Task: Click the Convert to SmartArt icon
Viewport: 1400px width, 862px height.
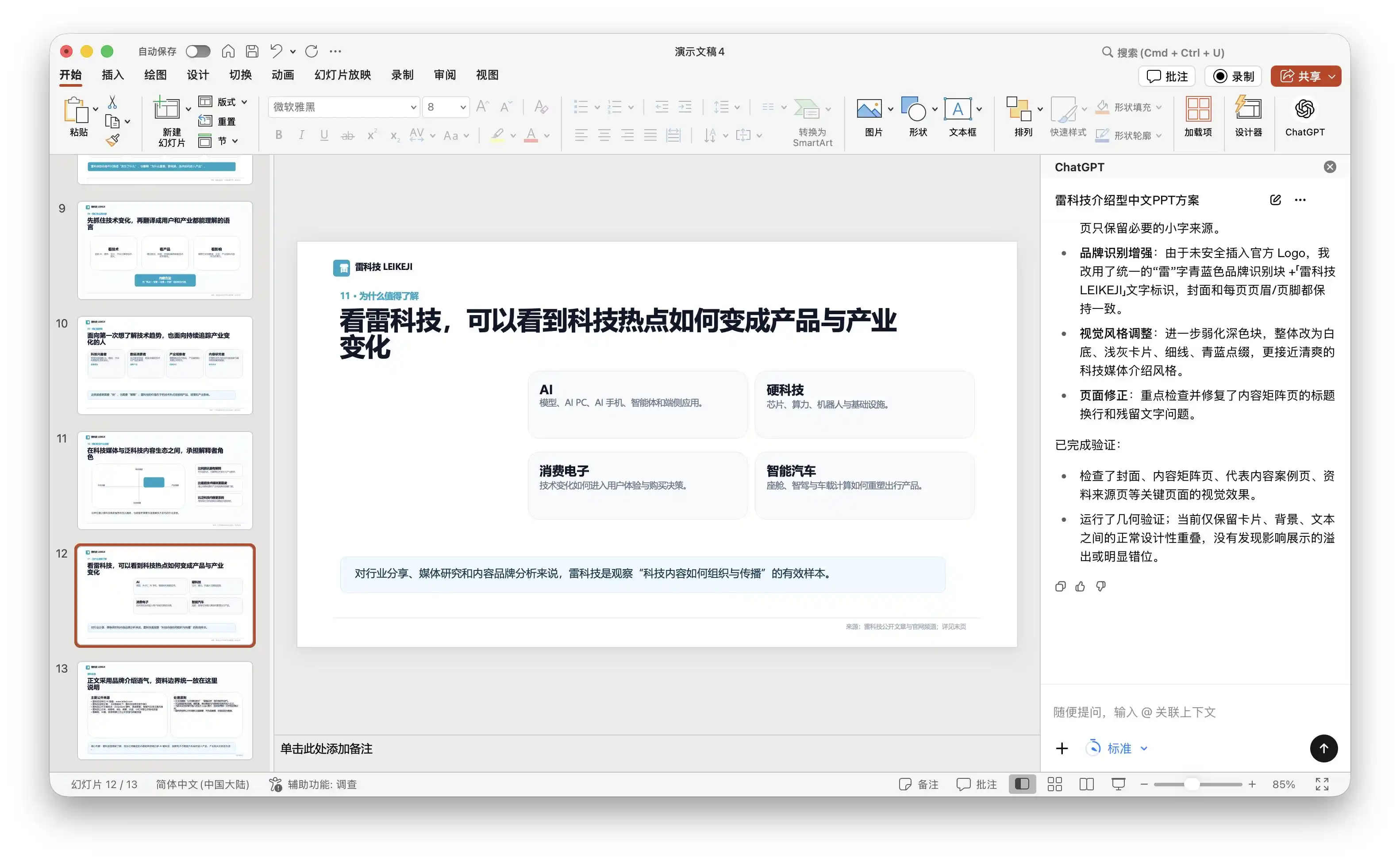Action: [807, 108]
